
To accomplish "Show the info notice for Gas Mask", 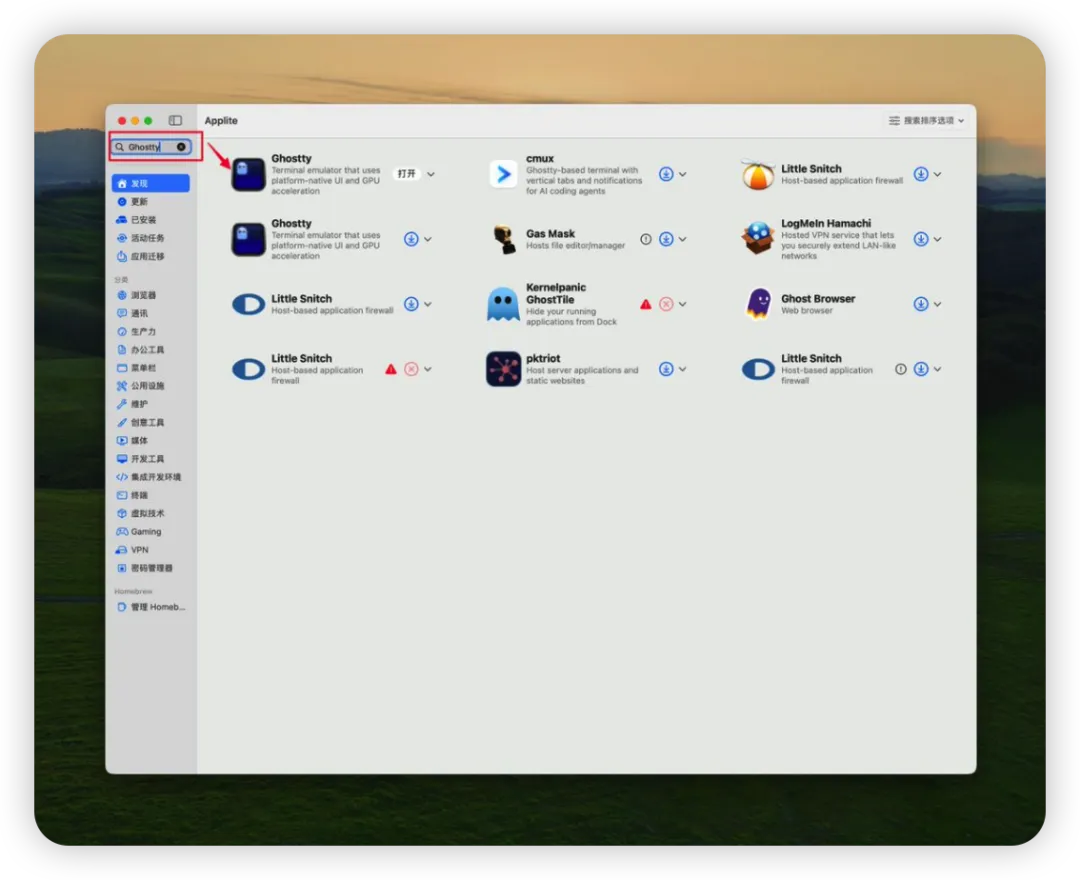I will 645,239.
